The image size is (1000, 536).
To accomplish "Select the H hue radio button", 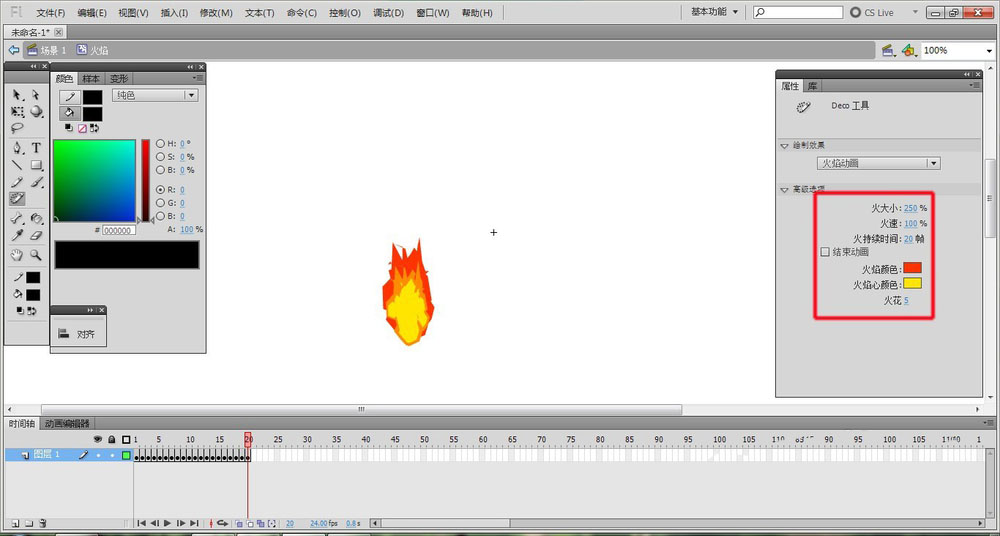I will (x=160, y=144).
